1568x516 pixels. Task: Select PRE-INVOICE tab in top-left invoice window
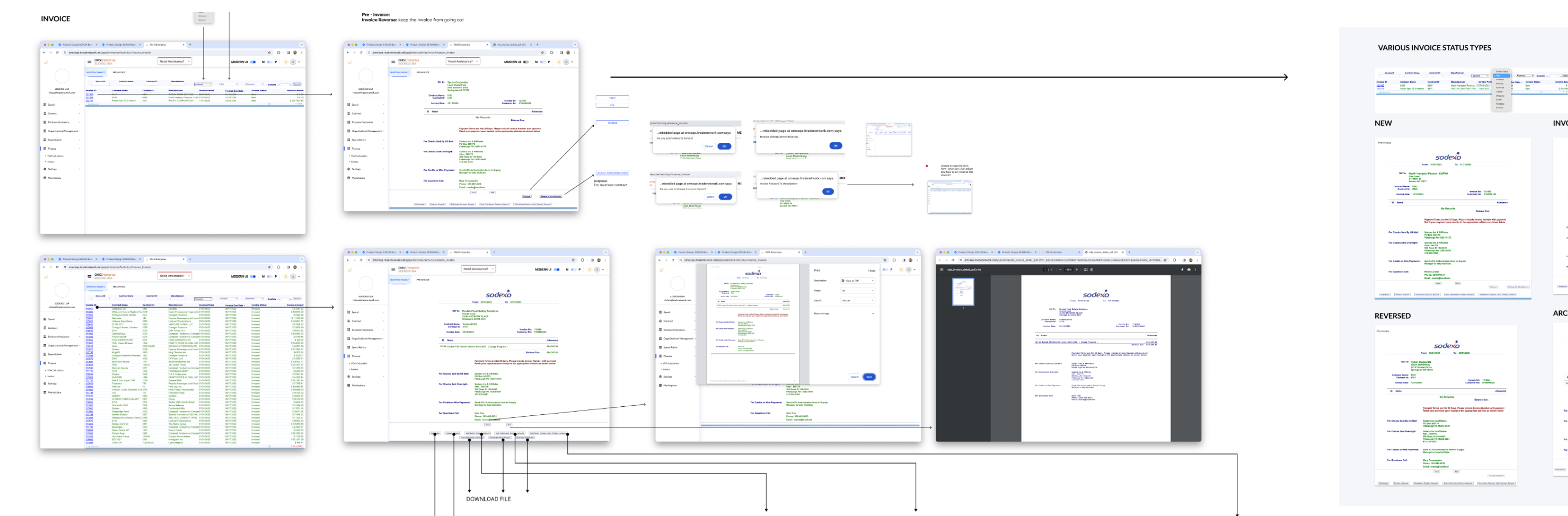pos(119,72)
